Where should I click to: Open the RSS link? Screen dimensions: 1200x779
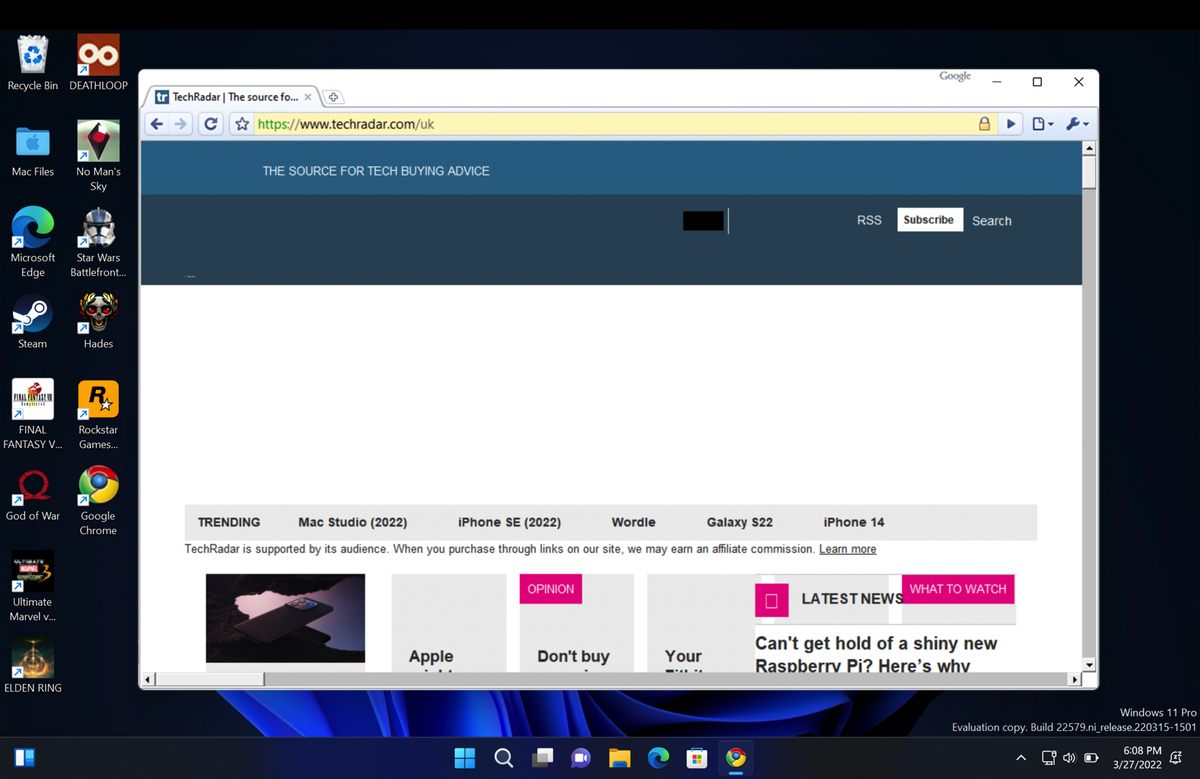point(869,219)
